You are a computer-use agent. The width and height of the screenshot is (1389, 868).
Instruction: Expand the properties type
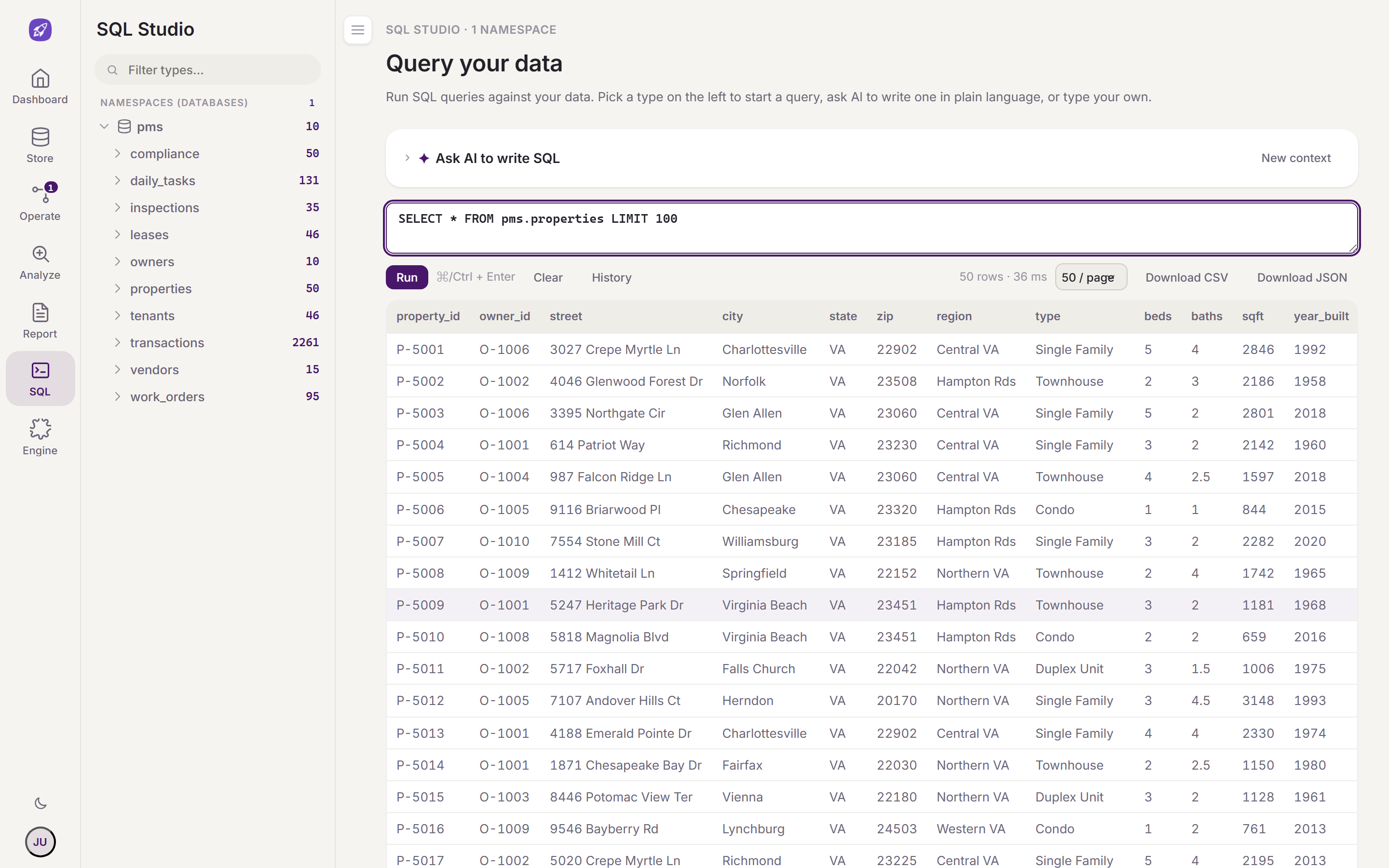coord(118,288)
